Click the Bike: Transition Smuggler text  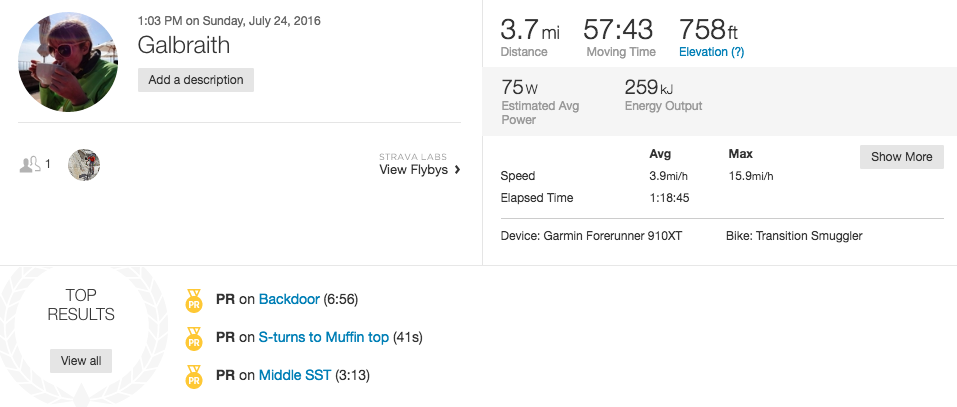794,236
